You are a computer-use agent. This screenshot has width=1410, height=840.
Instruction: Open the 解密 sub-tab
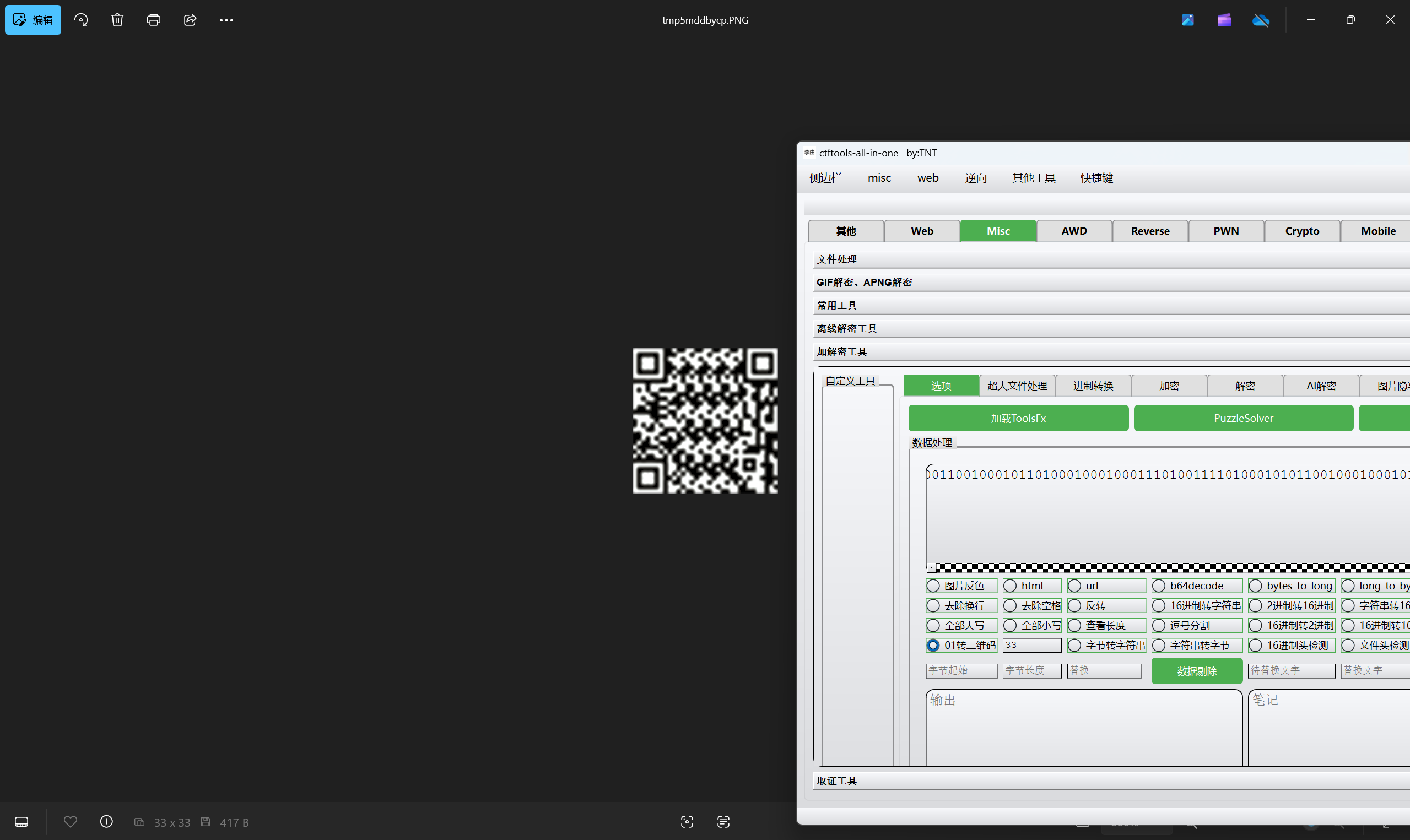pyautogui.click(x=1245, y=386)
